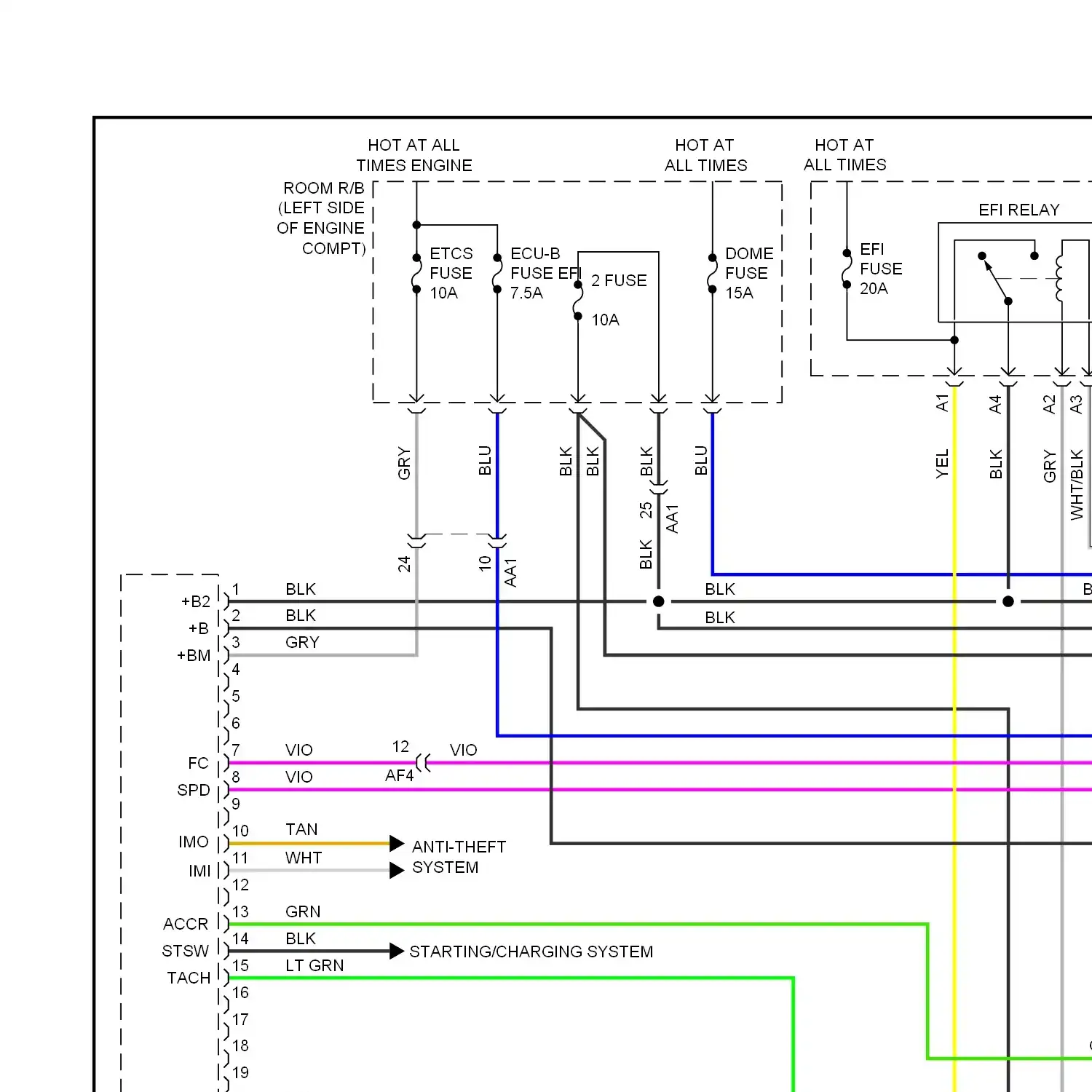Click the IMI terminal label
The height and width of the screenshot is (1092, 1092).
point(199,871)
